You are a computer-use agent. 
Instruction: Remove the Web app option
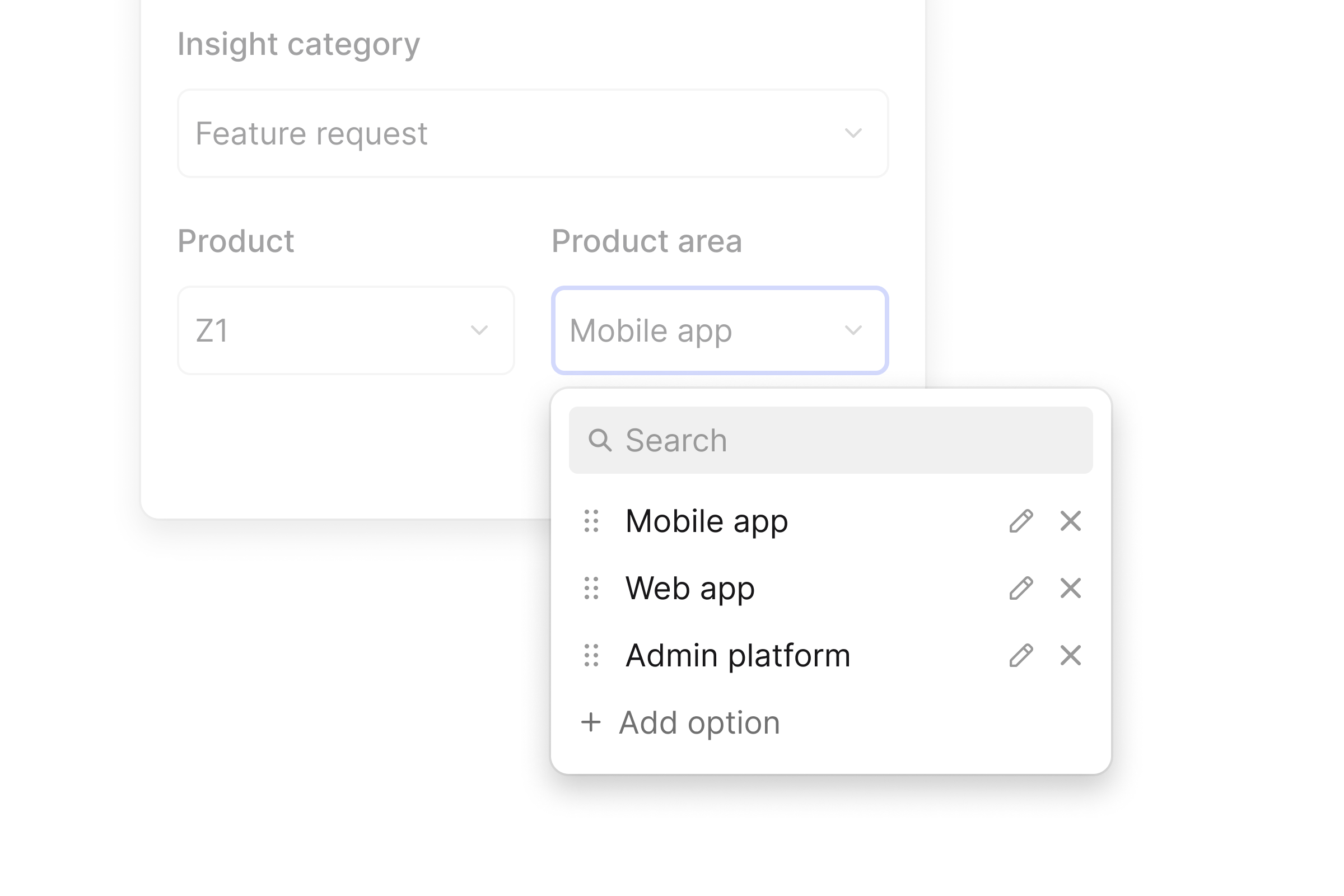pos(1070,588)
